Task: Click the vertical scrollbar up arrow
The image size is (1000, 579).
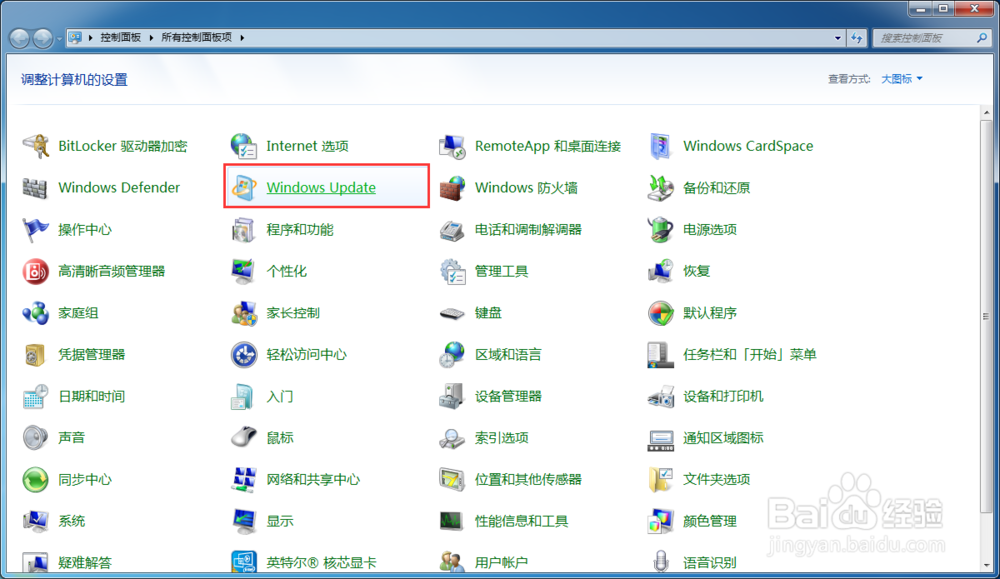Action: [987, 113]
